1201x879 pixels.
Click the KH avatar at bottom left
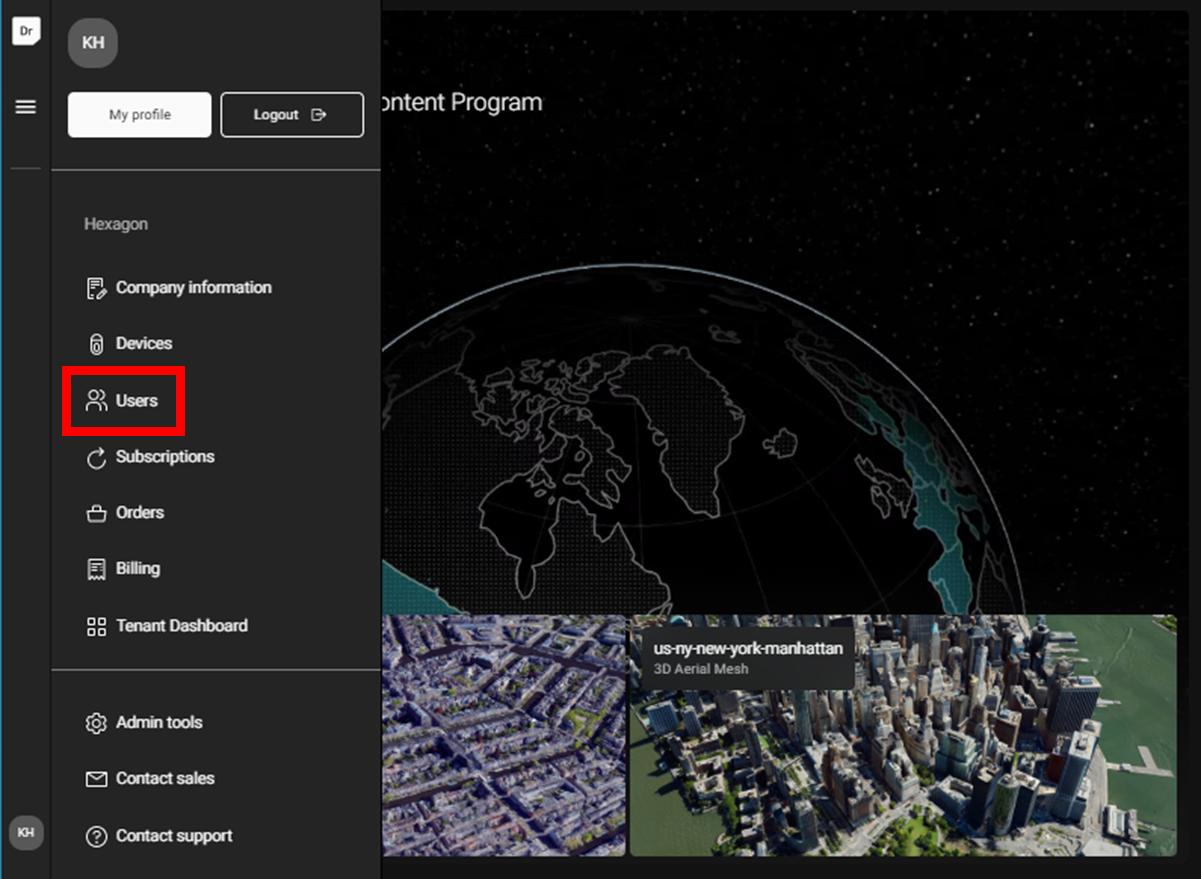26,832
